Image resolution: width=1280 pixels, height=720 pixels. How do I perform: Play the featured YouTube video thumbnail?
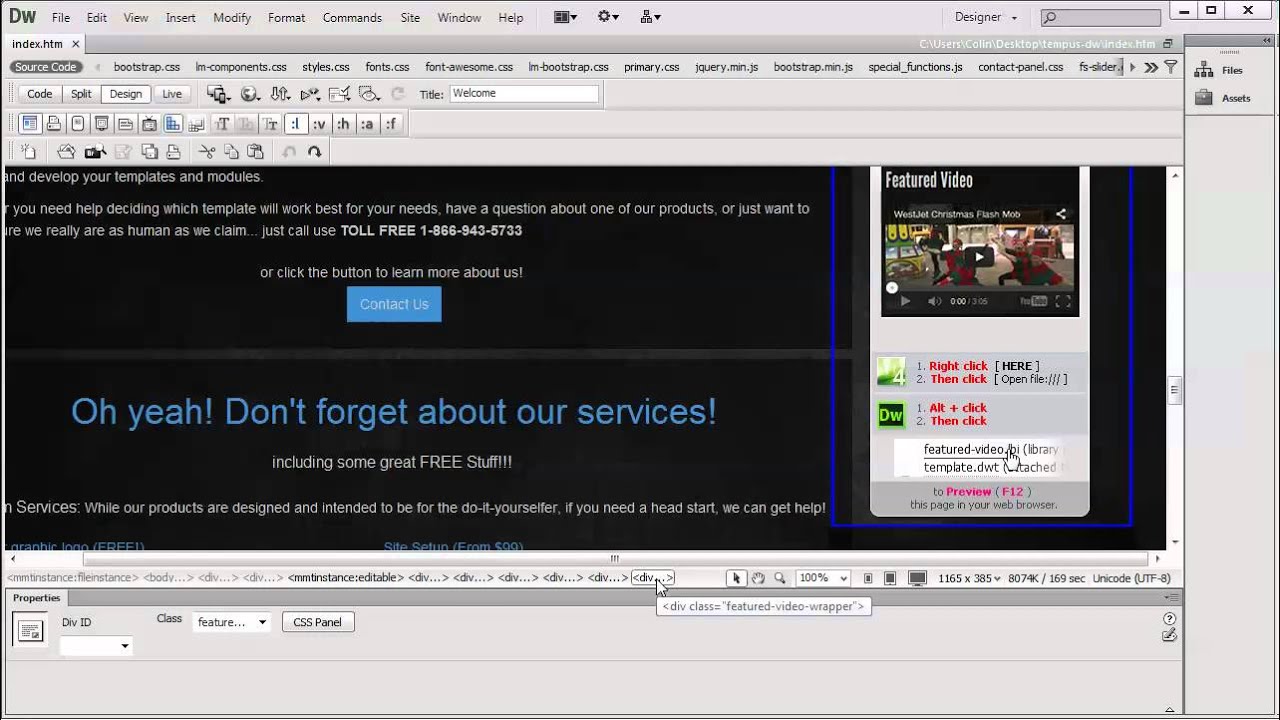979,256
